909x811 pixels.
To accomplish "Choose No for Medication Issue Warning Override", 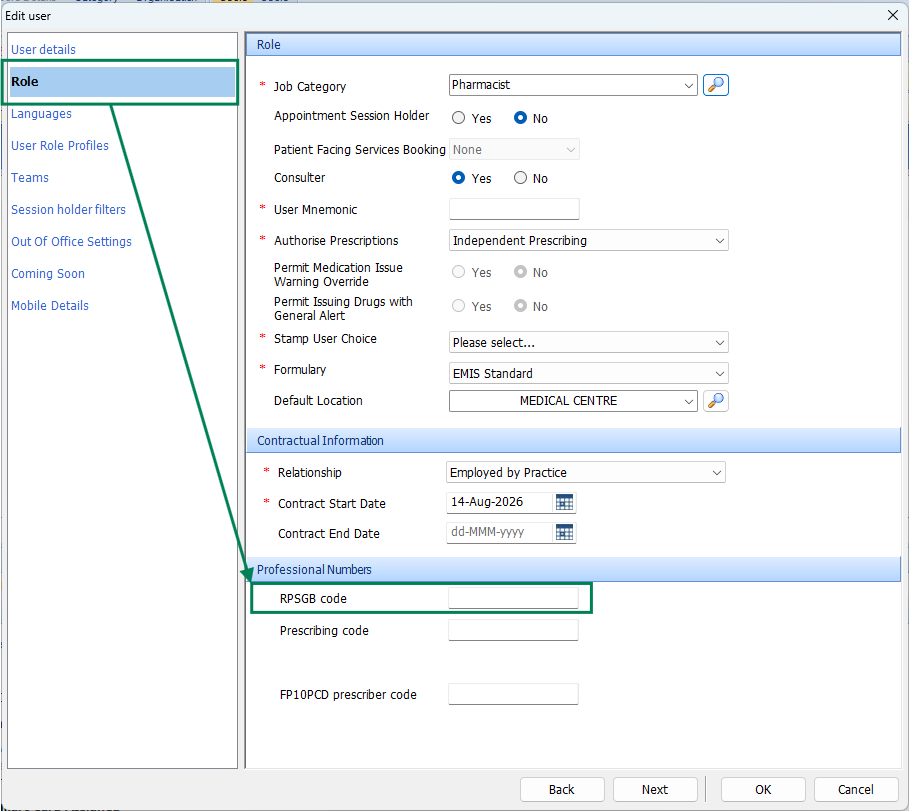I will click(x=520, y=272).
